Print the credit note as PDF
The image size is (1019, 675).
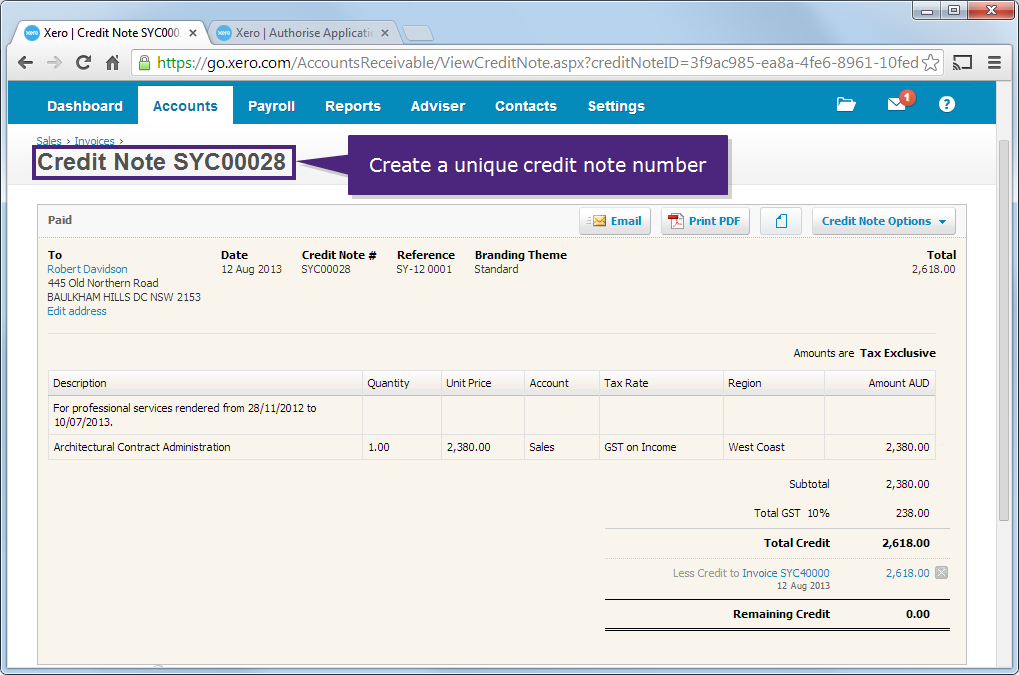coord(705,220)
